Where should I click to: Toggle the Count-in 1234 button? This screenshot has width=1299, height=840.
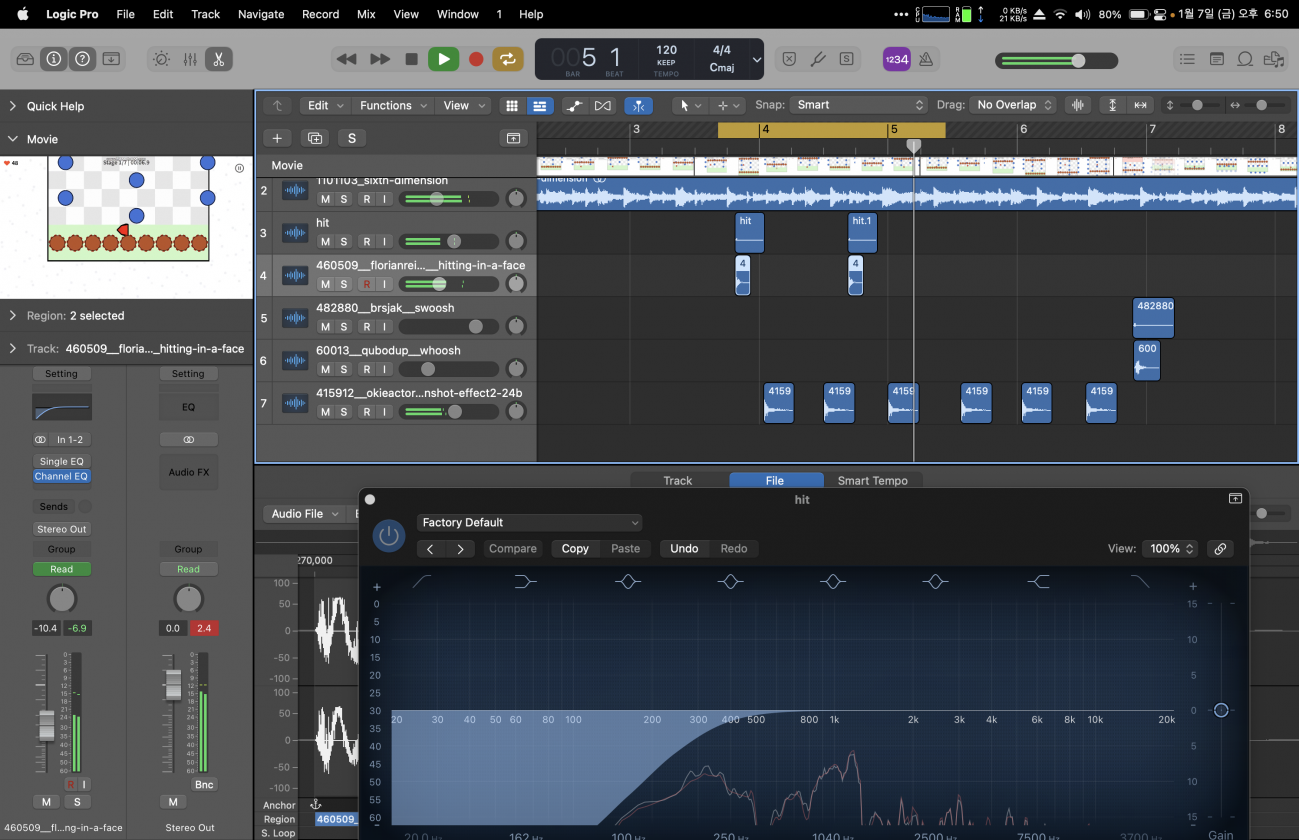pos(897,59)
